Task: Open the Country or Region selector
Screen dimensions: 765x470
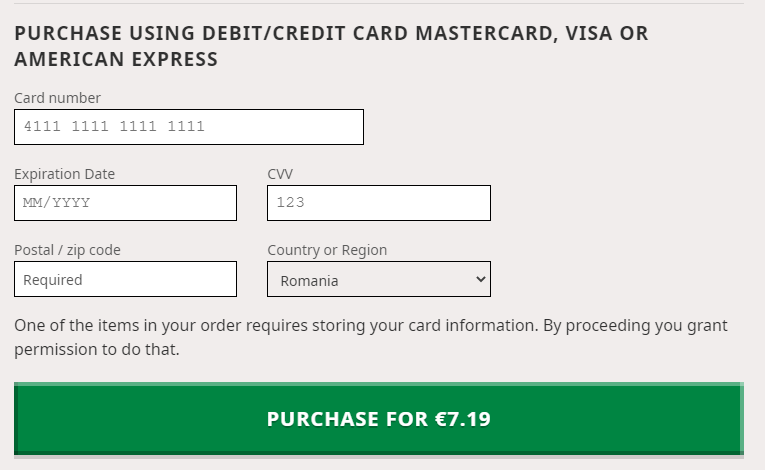Action: 378,279
